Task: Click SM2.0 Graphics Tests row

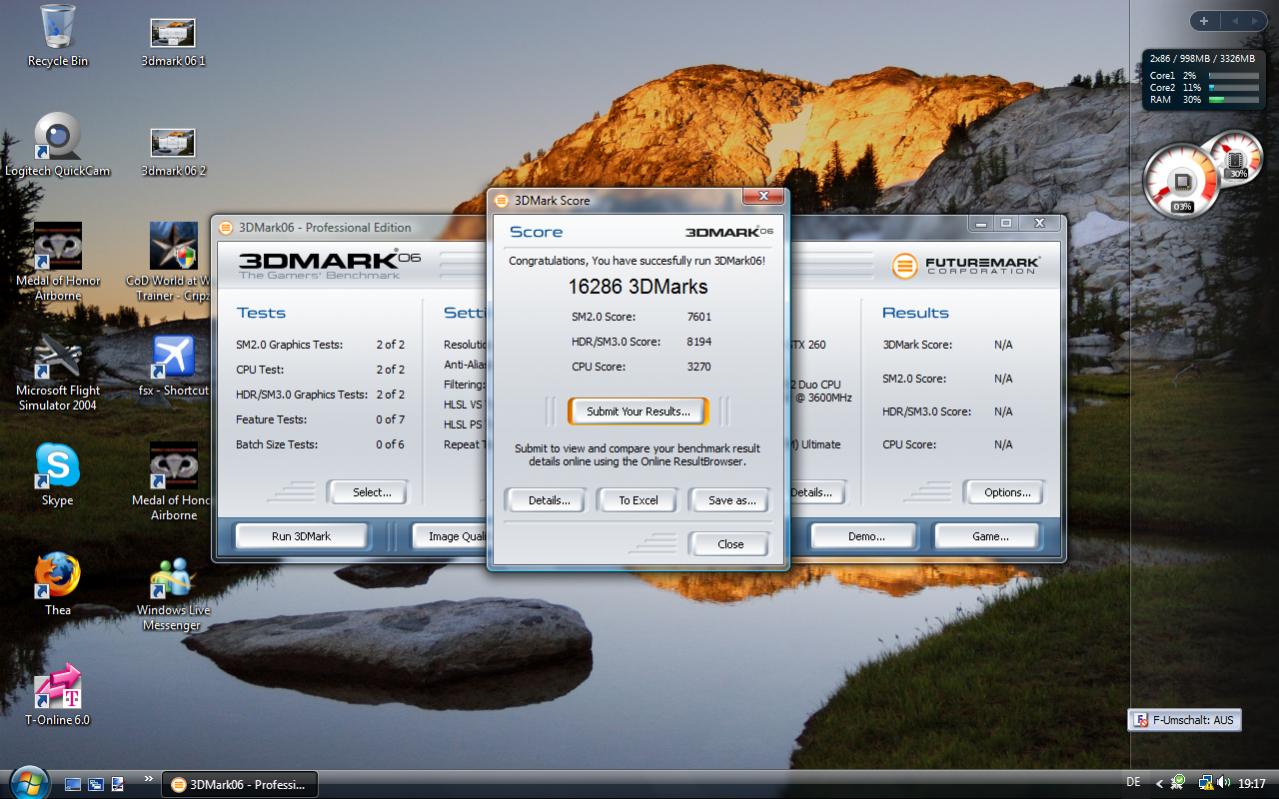Action: [320, 345]
